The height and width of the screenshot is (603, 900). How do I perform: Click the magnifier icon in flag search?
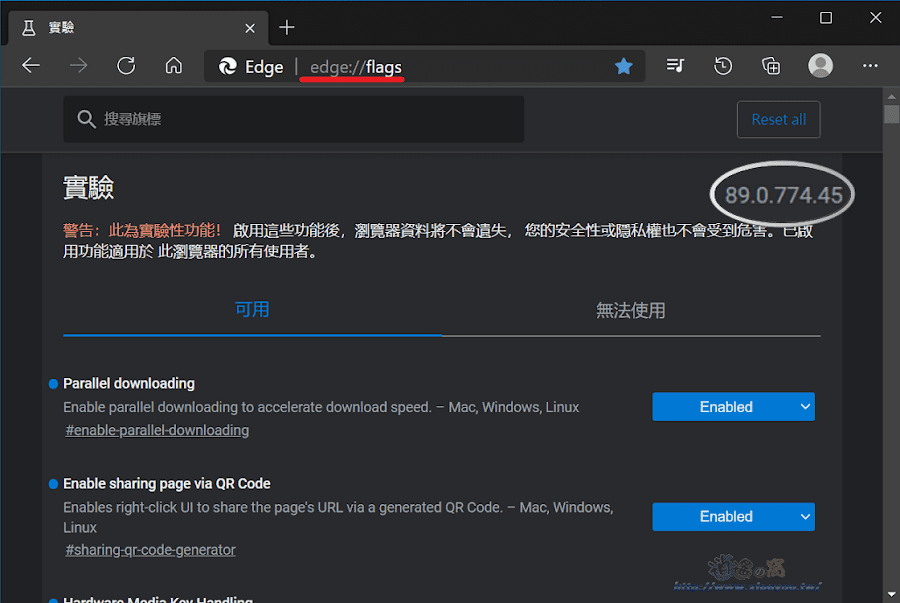[x=86, y=119]
